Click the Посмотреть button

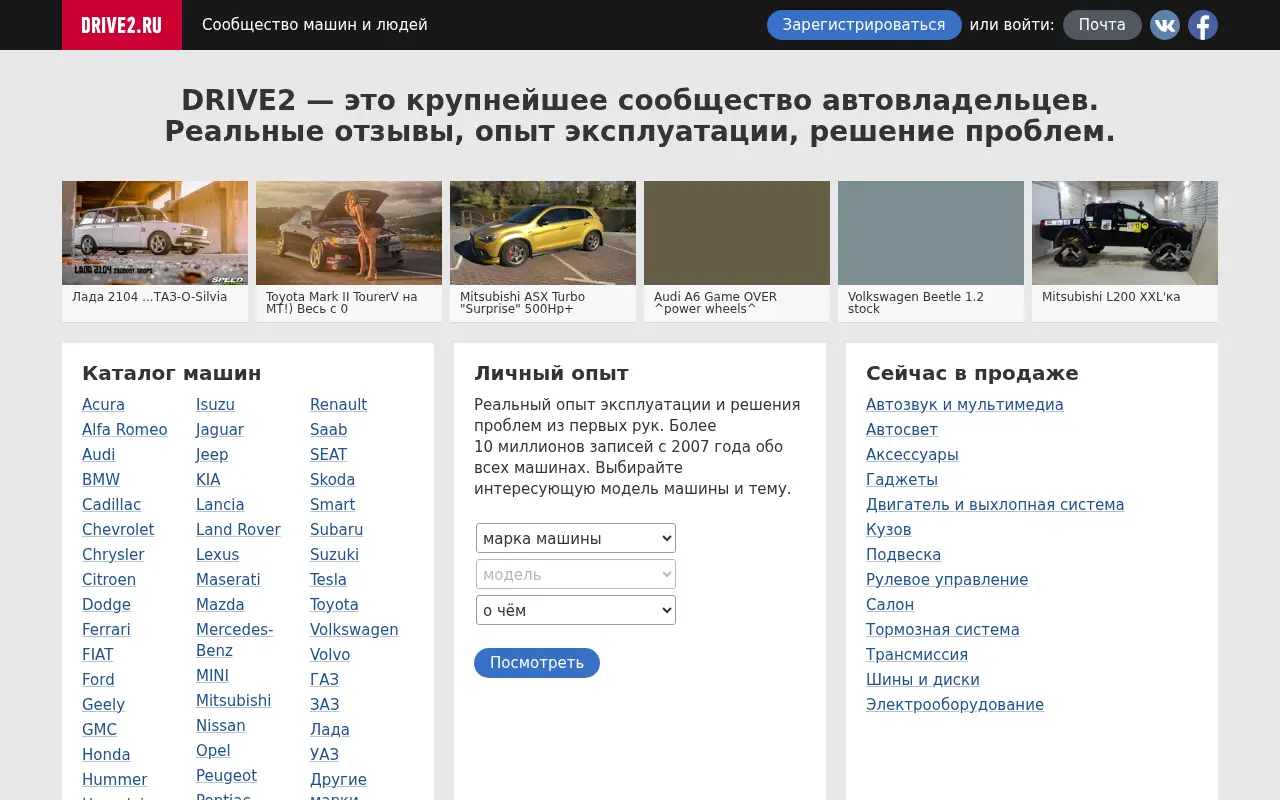tap(537, 663)
